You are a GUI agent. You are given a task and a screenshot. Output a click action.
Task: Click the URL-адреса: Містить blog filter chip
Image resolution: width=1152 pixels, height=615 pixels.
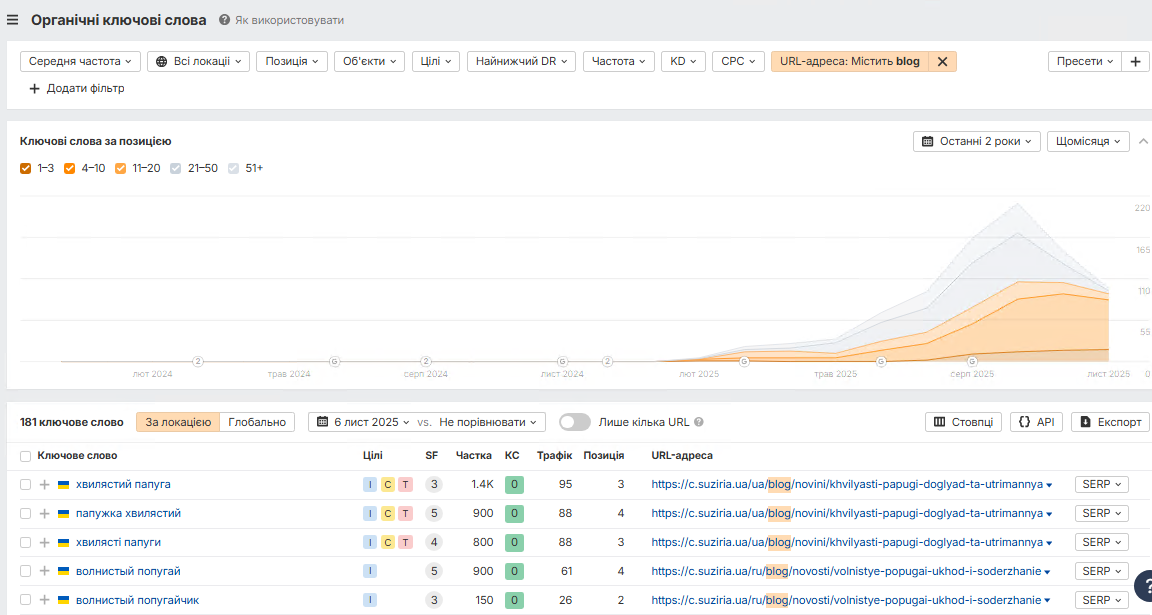coord(850,62)
